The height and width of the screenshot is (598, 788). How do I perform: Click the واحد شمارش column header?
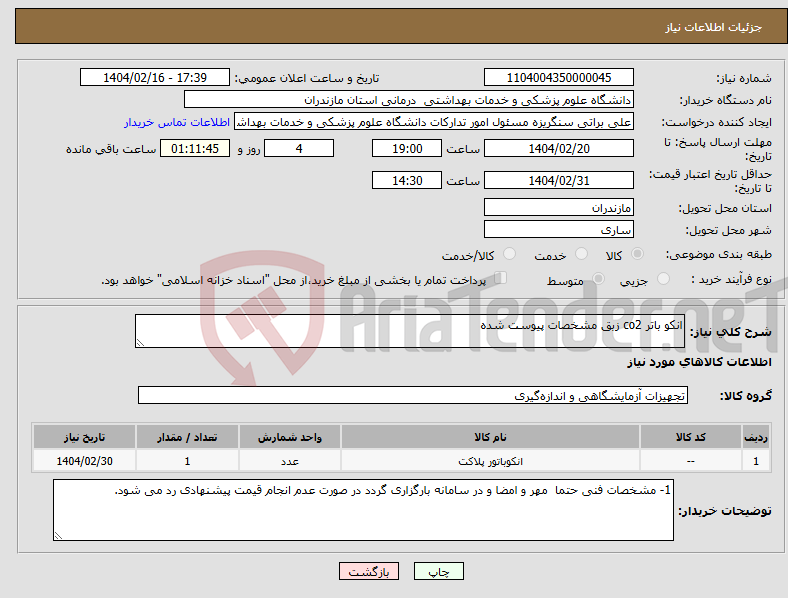(290, 437)
